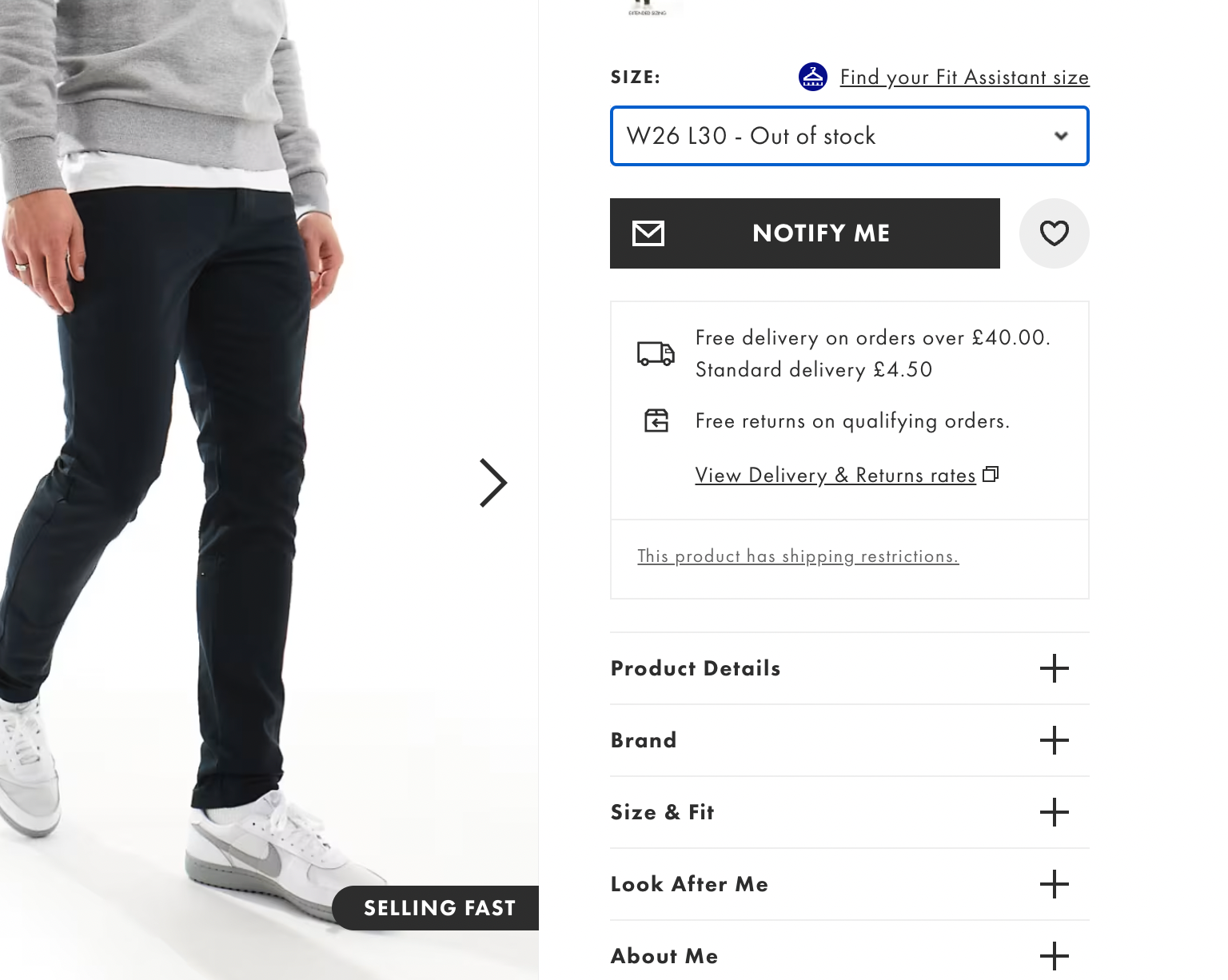Screen dimensions: 1228x980
Task: Click the Fit Assistant hanger icon
Action: coord(812,77)
